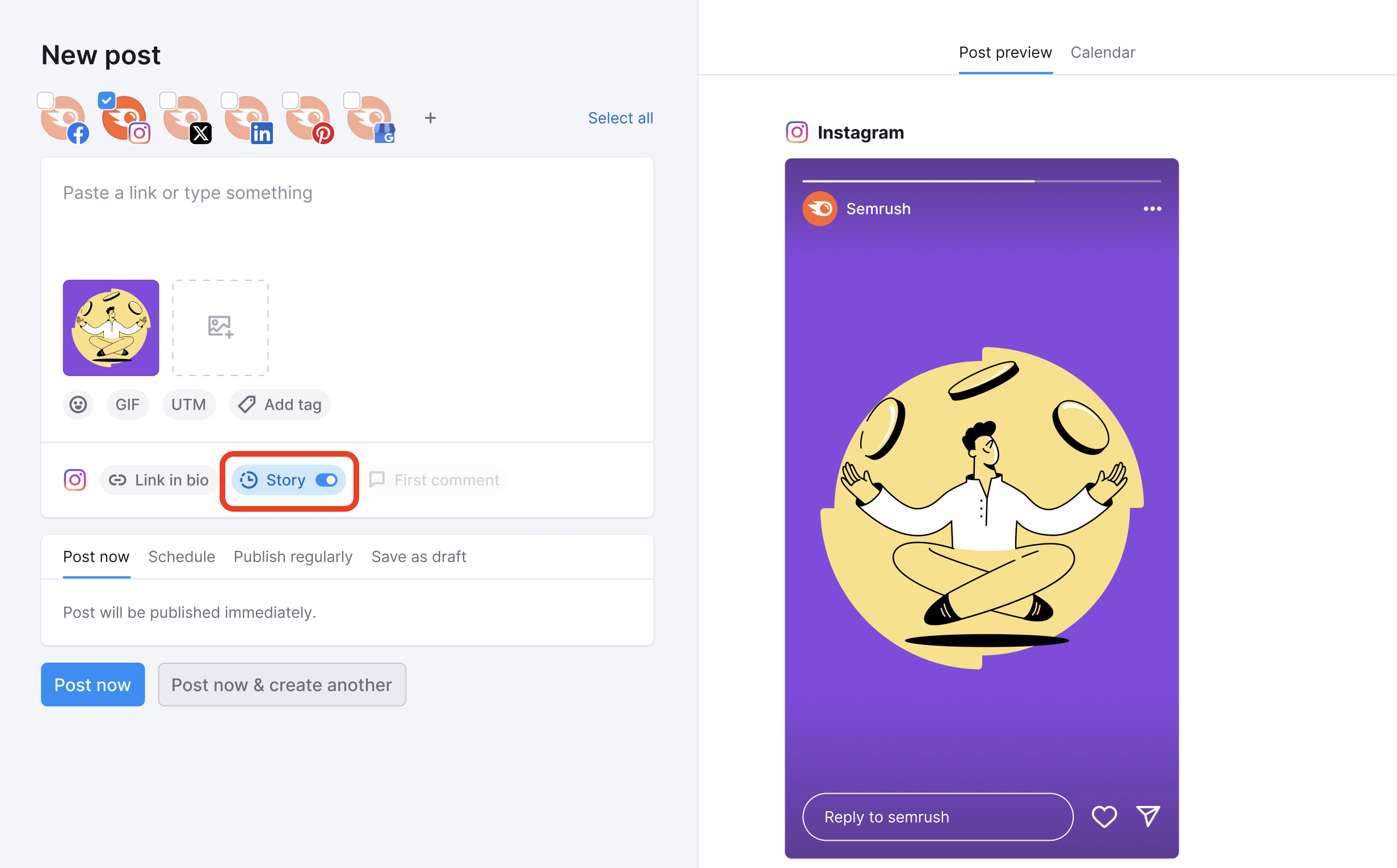Click the Add tag icon
1397x868 pixels.
(x=247, y=404)
